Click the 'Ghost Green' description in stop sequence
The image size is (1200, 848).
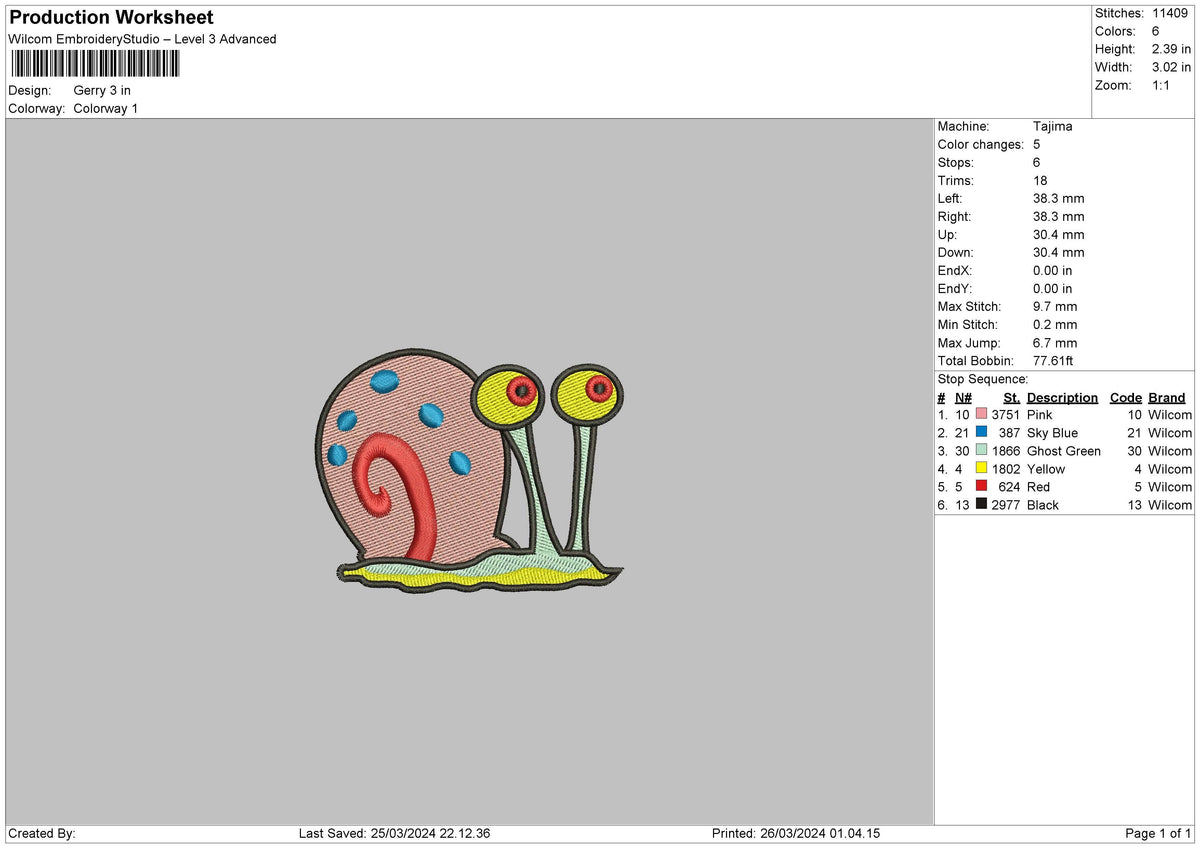1064,450
